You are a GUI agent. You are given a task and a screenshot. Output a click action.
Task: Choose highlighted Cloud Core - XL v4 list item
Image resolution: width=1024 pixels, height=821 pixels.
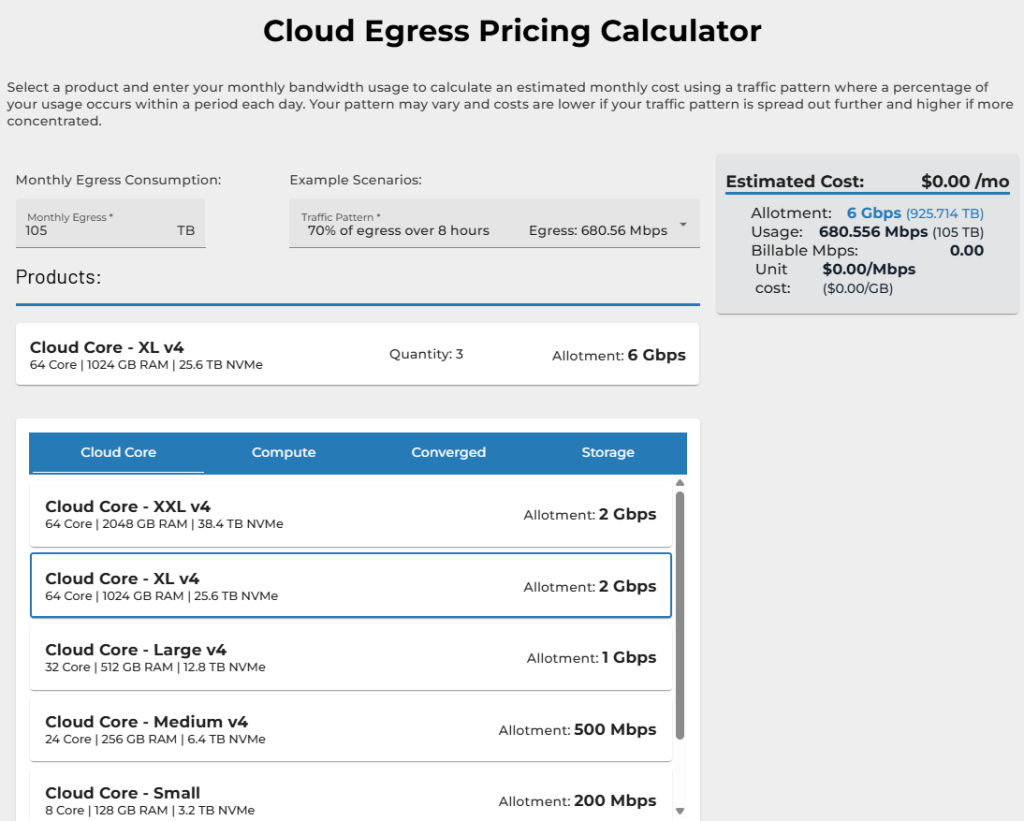(350, 586)
